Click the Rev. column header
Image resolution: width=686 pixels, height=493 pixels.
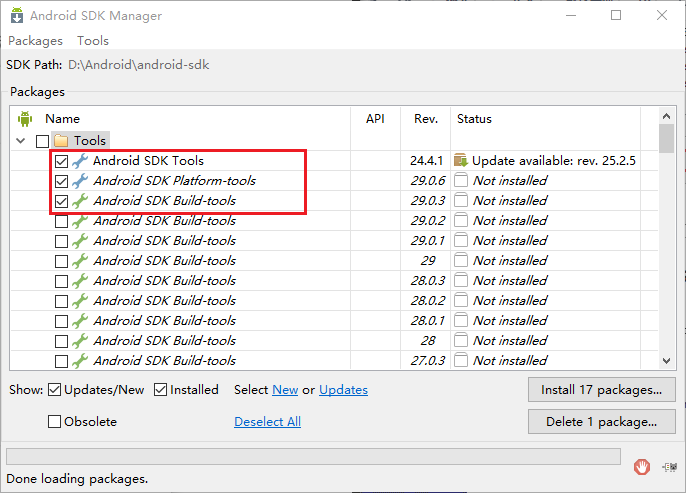(x=426, y=119)
